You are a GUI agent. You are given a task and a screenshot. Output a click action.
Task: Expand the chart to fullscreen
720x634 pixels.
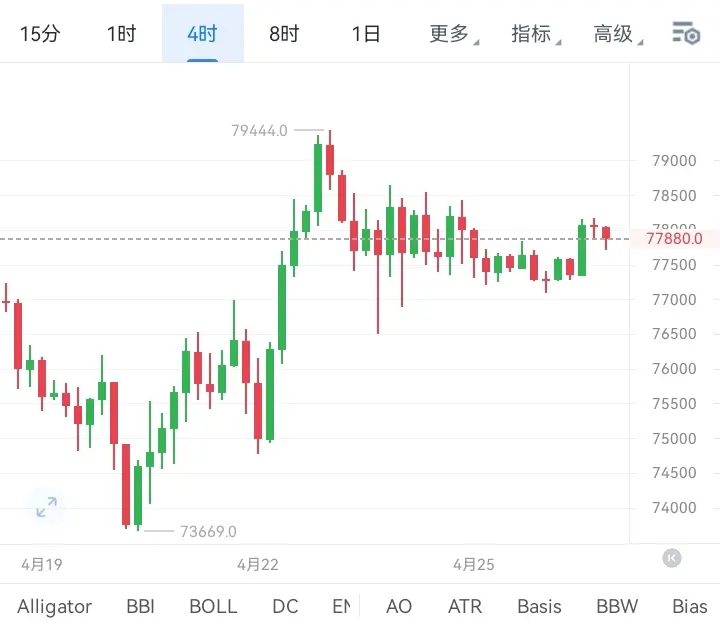click(x=47, y=507)
